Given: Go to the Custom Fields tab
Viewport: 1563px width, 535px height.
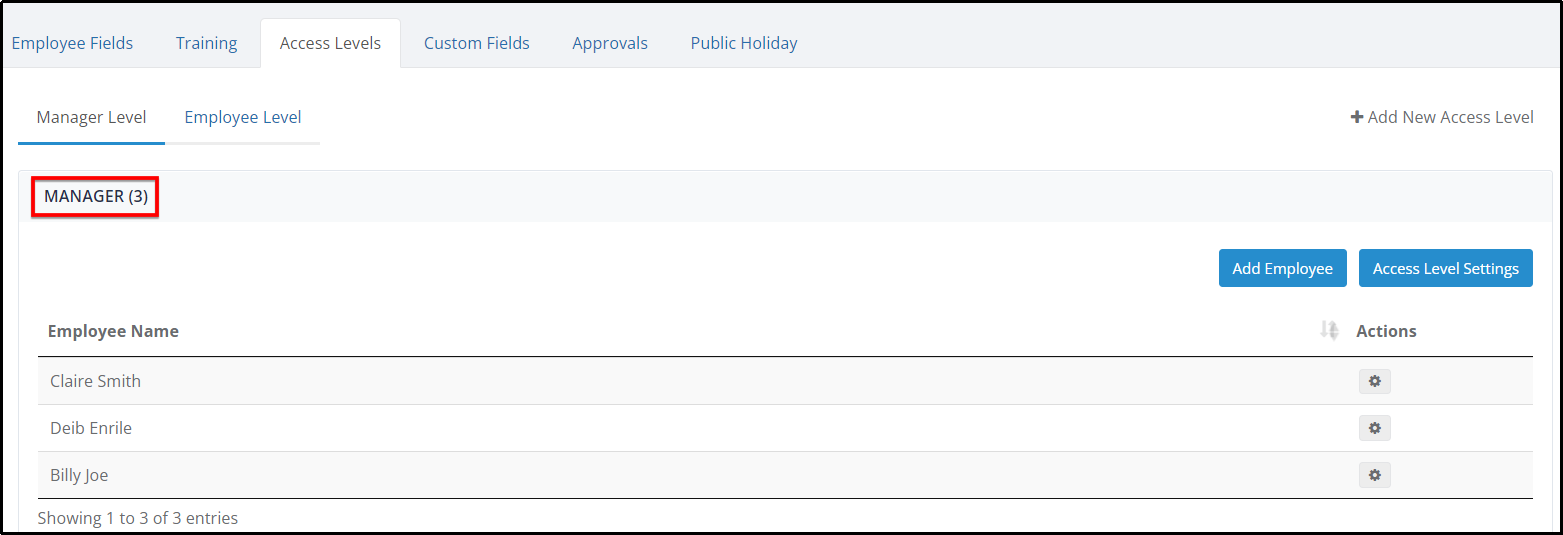Looking at the screenshot, I should (x=477, y=43).
